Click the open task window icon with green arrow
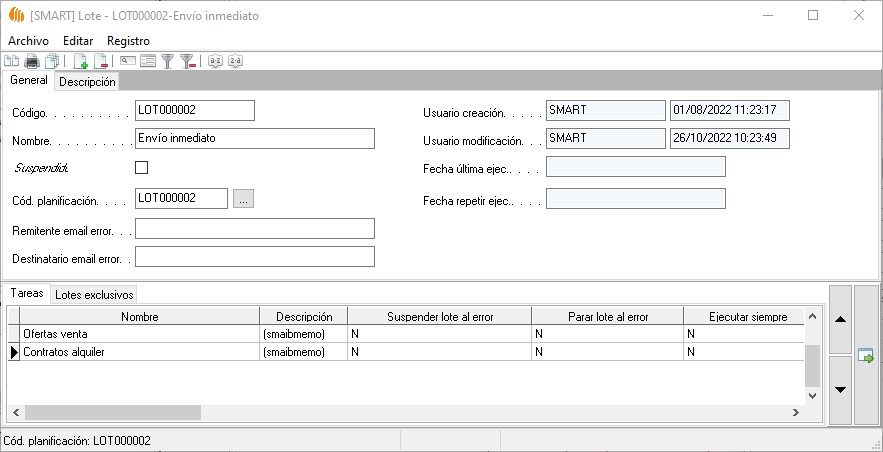This screenshot has width=883, height=452. point(866,356)
